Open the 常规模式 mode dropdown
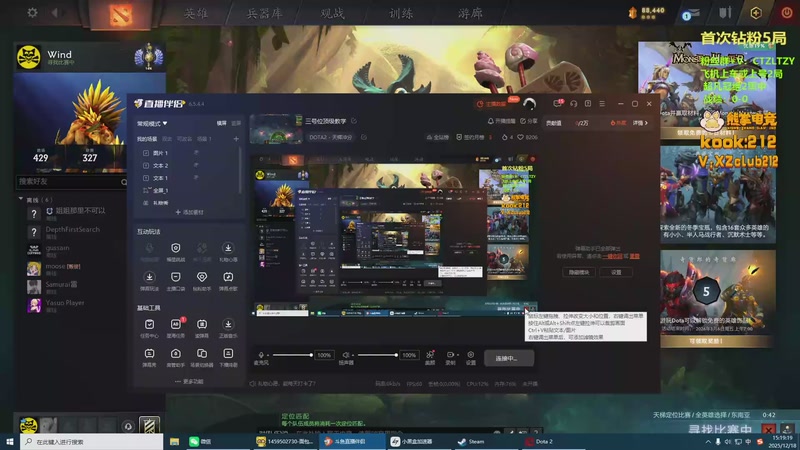Viewport: 800px width, 450px height. (152, 123)
